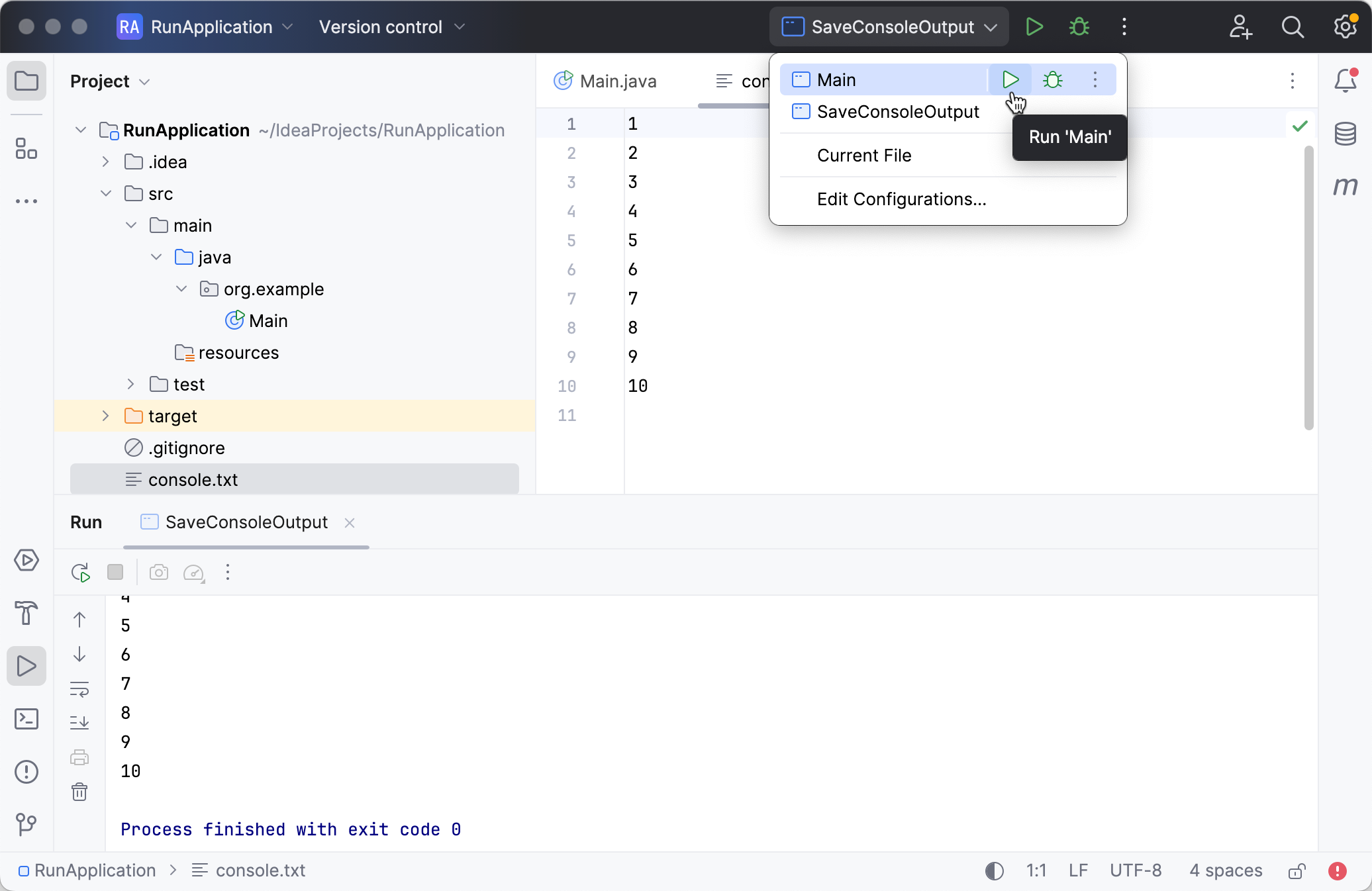The height and width of the screenshot is (891, 1372).
Task: Select the Main run configuration item
Action: [x=837, y=80]
